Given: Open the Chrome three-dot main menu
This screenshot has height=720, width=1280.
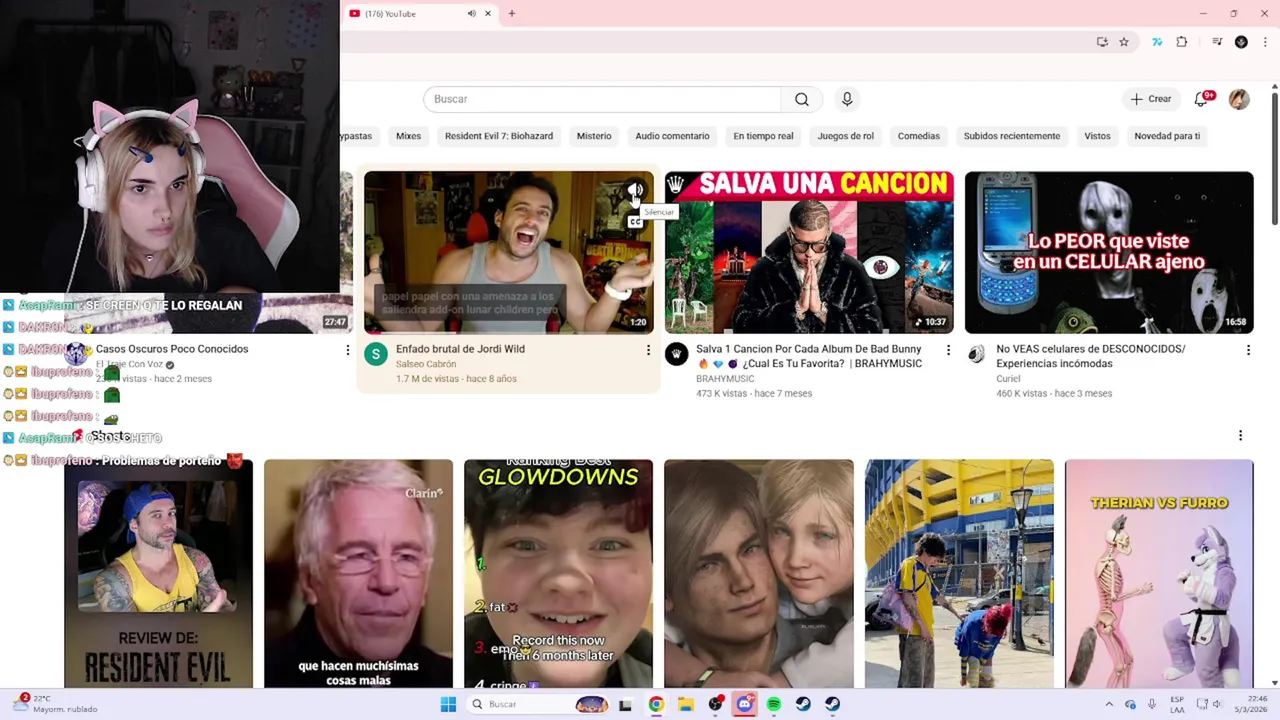Looking at the screenshot, I should 1265,42.
